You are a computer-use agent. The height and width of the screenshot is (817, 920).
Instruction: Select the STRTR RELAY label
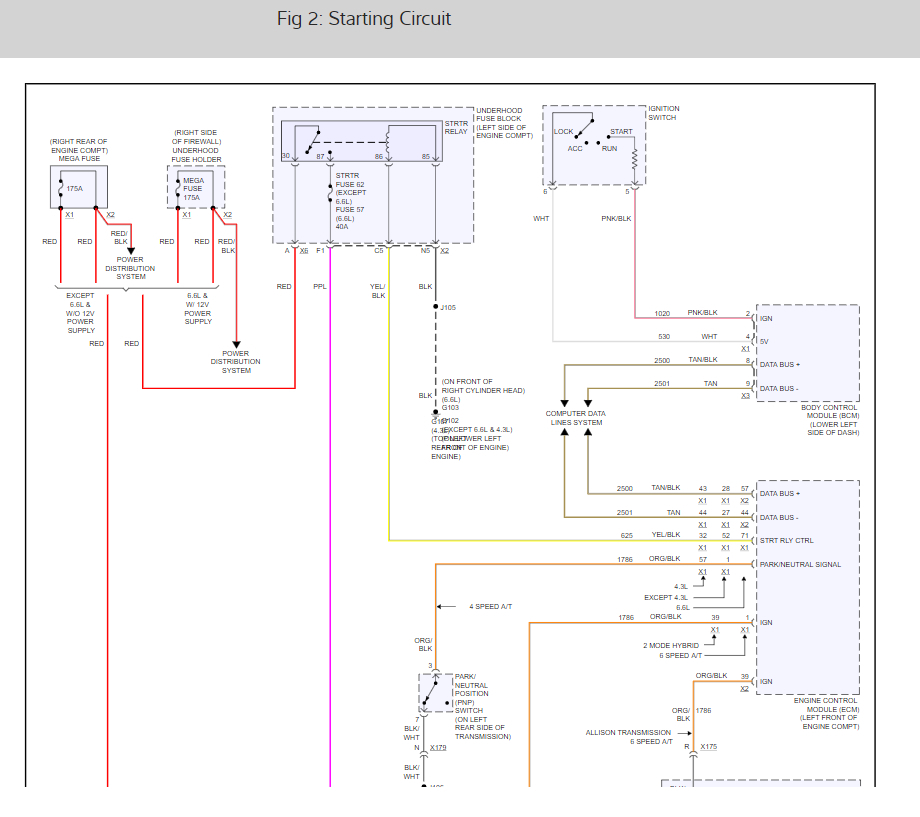pyautogui.click(x=456, y=127)
